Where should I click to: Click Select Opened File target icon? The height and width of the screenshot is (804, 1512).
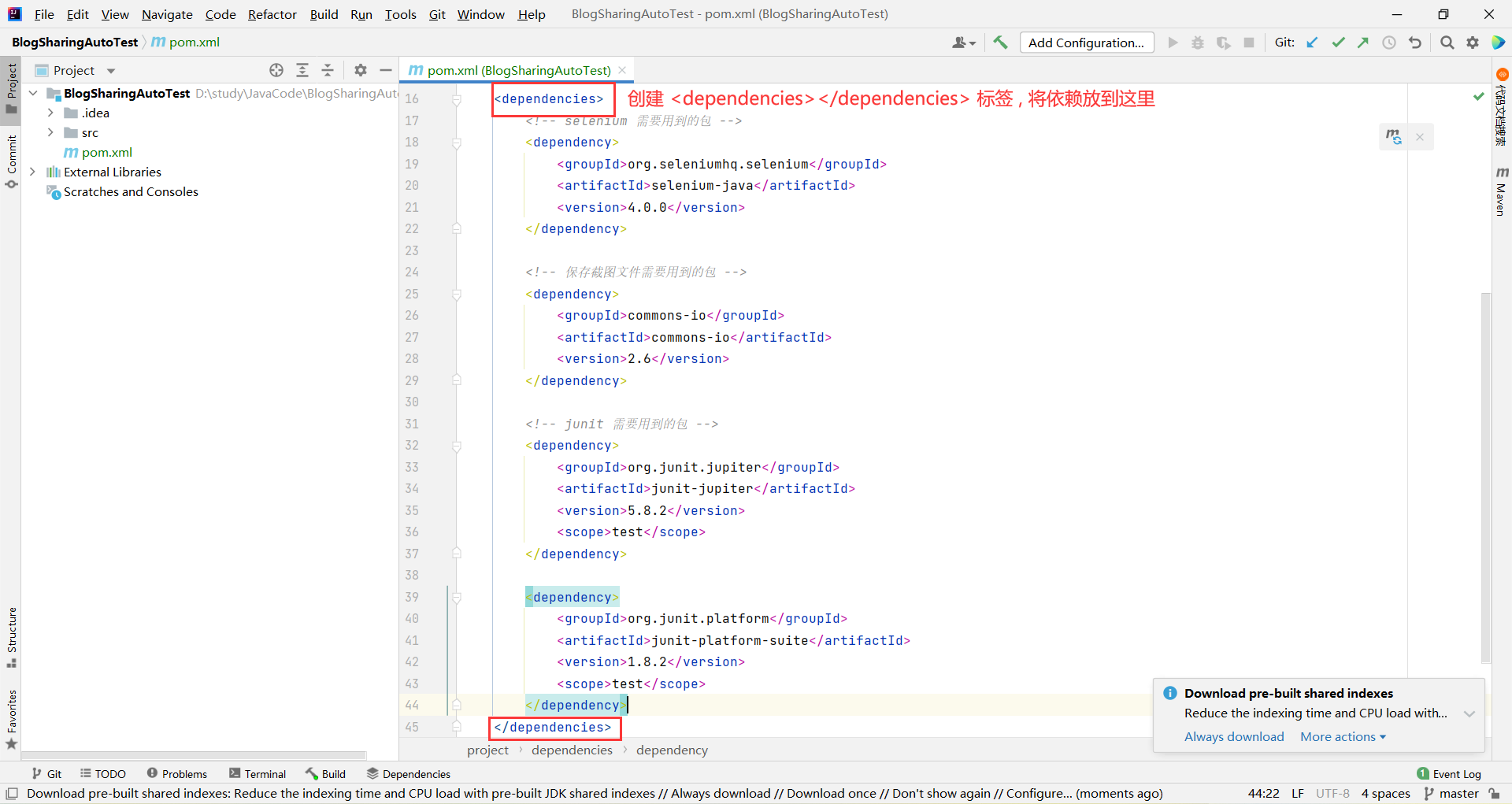(x=276, y=70)
